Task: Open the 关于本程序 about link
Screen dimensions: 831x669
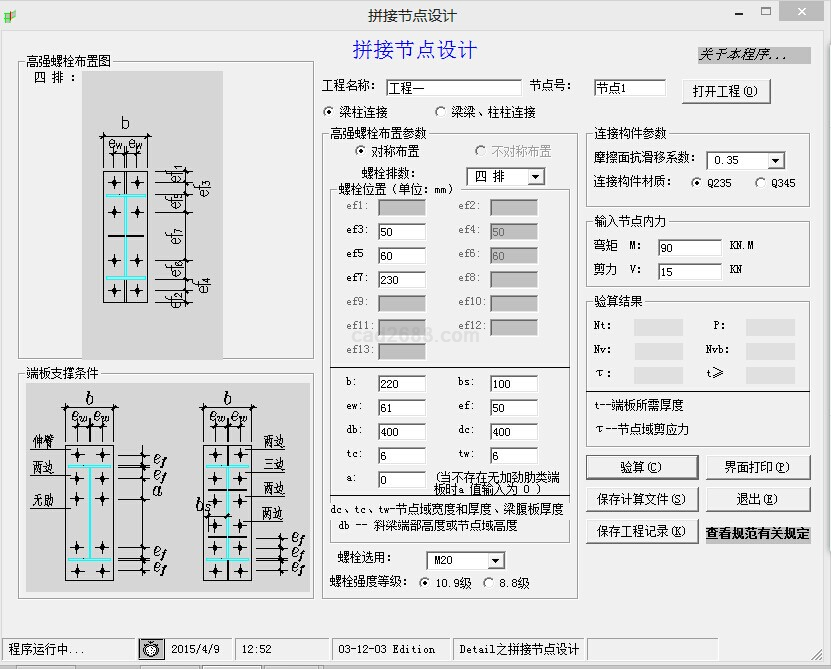Action: 753,55
